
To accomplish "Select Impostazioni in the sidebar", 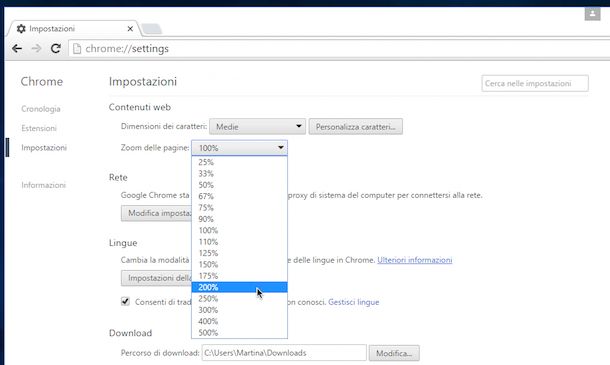I will pos(44,147).
